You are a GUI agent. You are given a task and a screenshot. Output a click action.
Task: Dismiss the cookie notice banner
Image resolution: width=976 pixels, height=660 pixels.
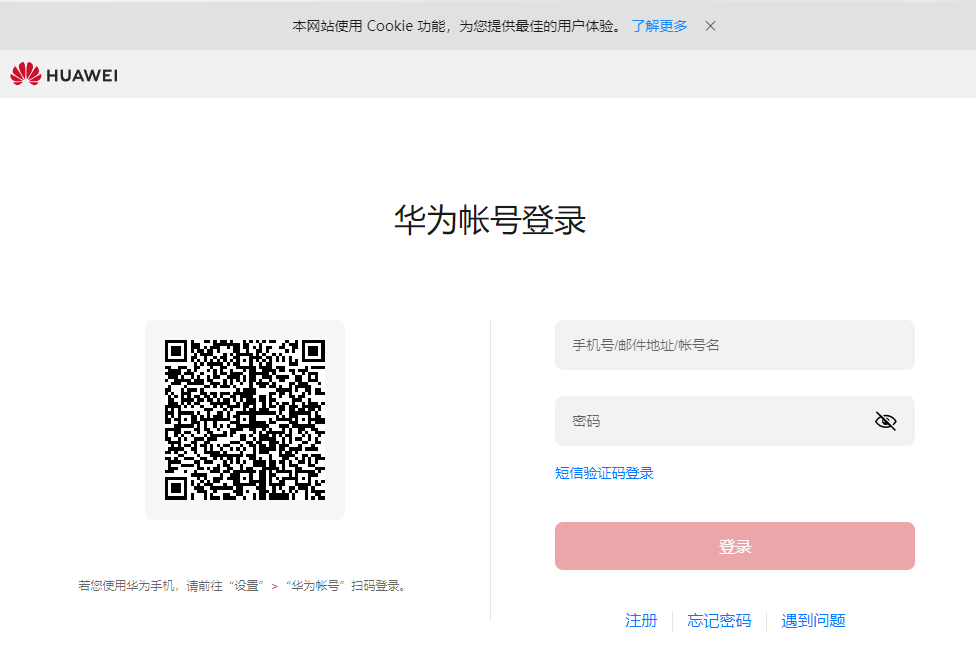coord(710,26)
